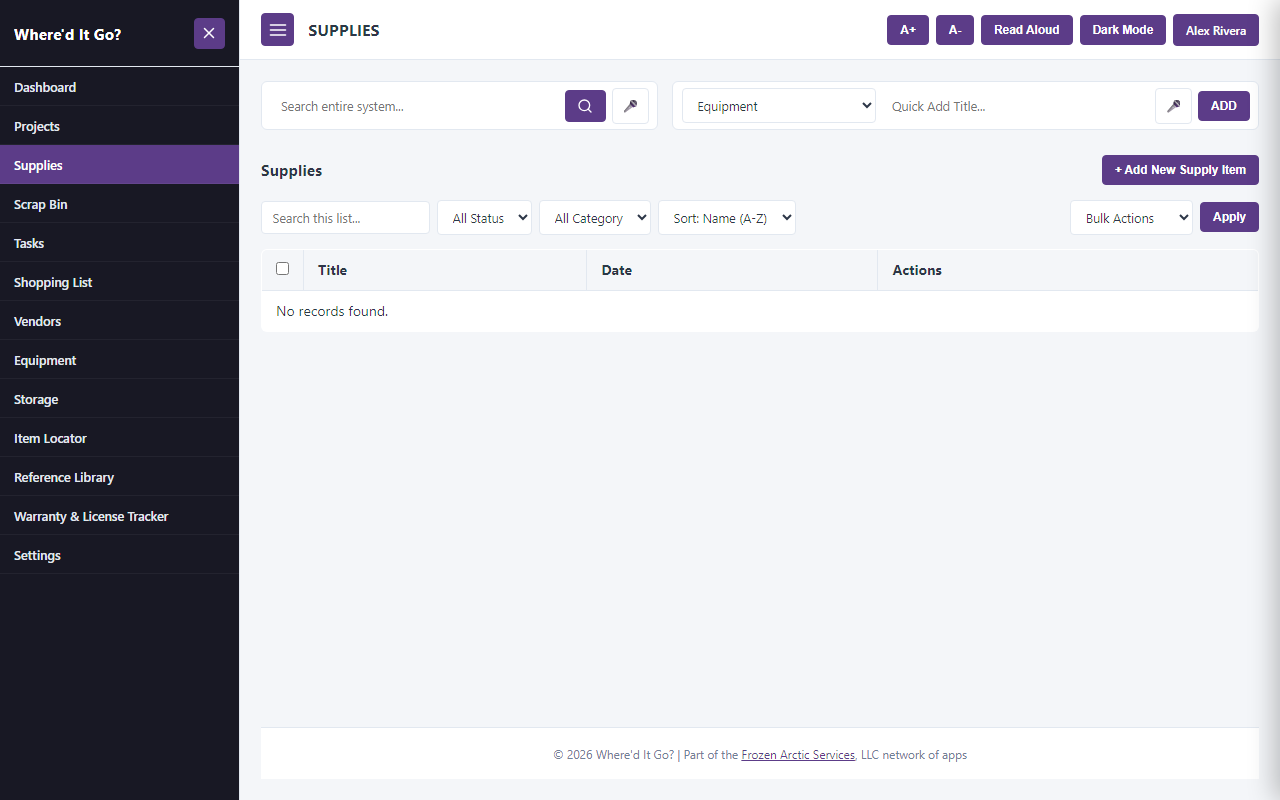Select Supplies in the sidebar
Viewport: 1280px width, 800px height.
pos(119,165)
